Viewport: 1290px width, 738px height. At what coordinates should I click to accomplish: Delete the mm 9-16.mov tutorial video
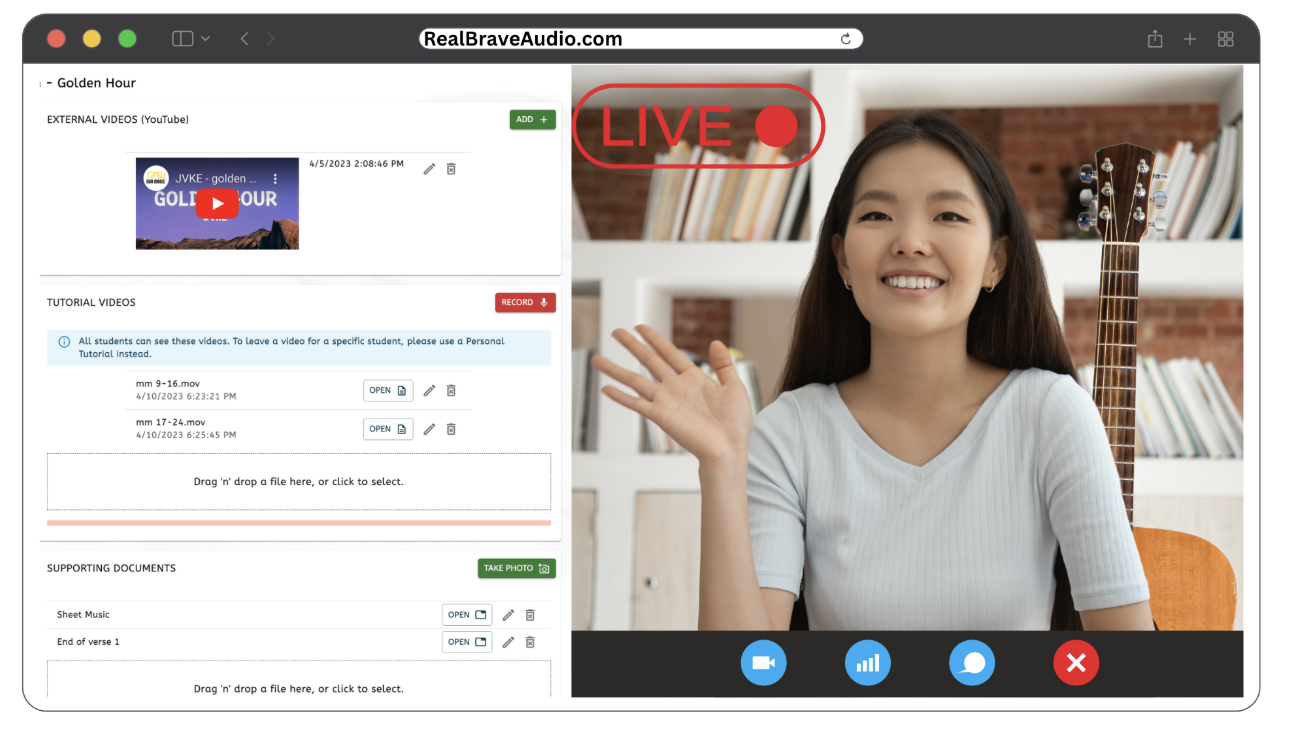click(x=451, y=390)
